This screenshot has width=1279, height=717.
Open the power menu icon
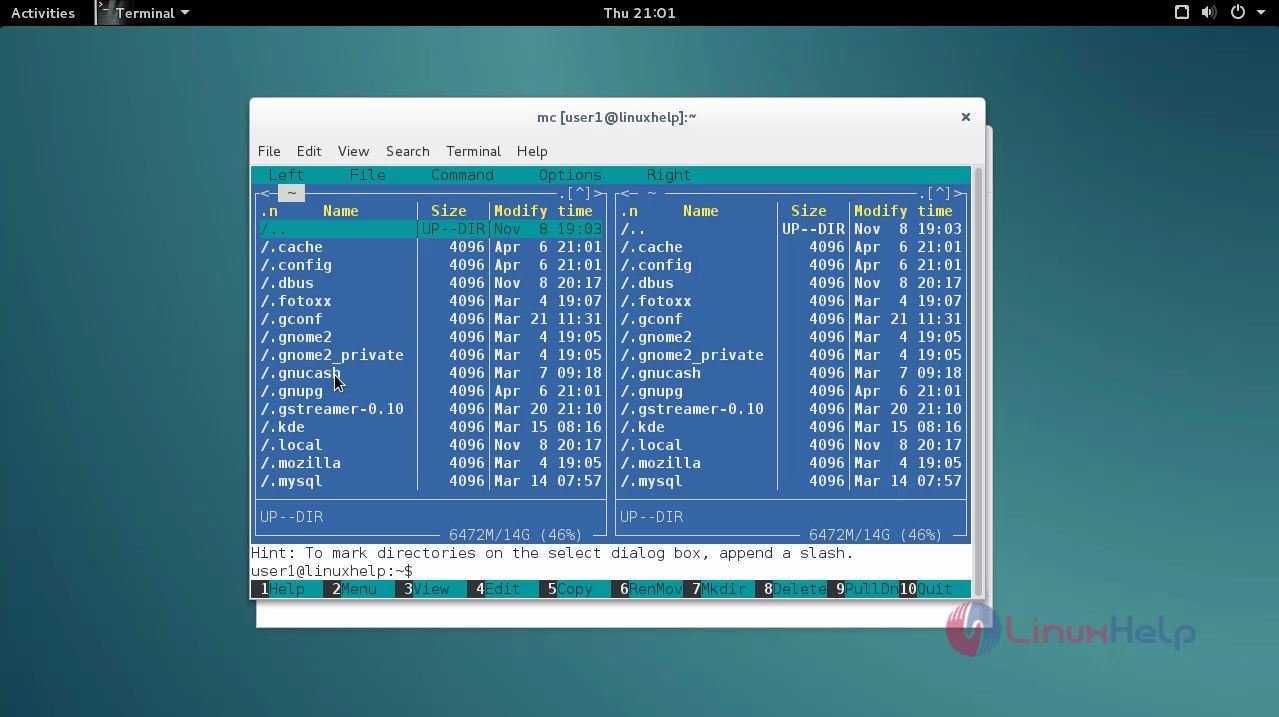(x=1238, y=13)
